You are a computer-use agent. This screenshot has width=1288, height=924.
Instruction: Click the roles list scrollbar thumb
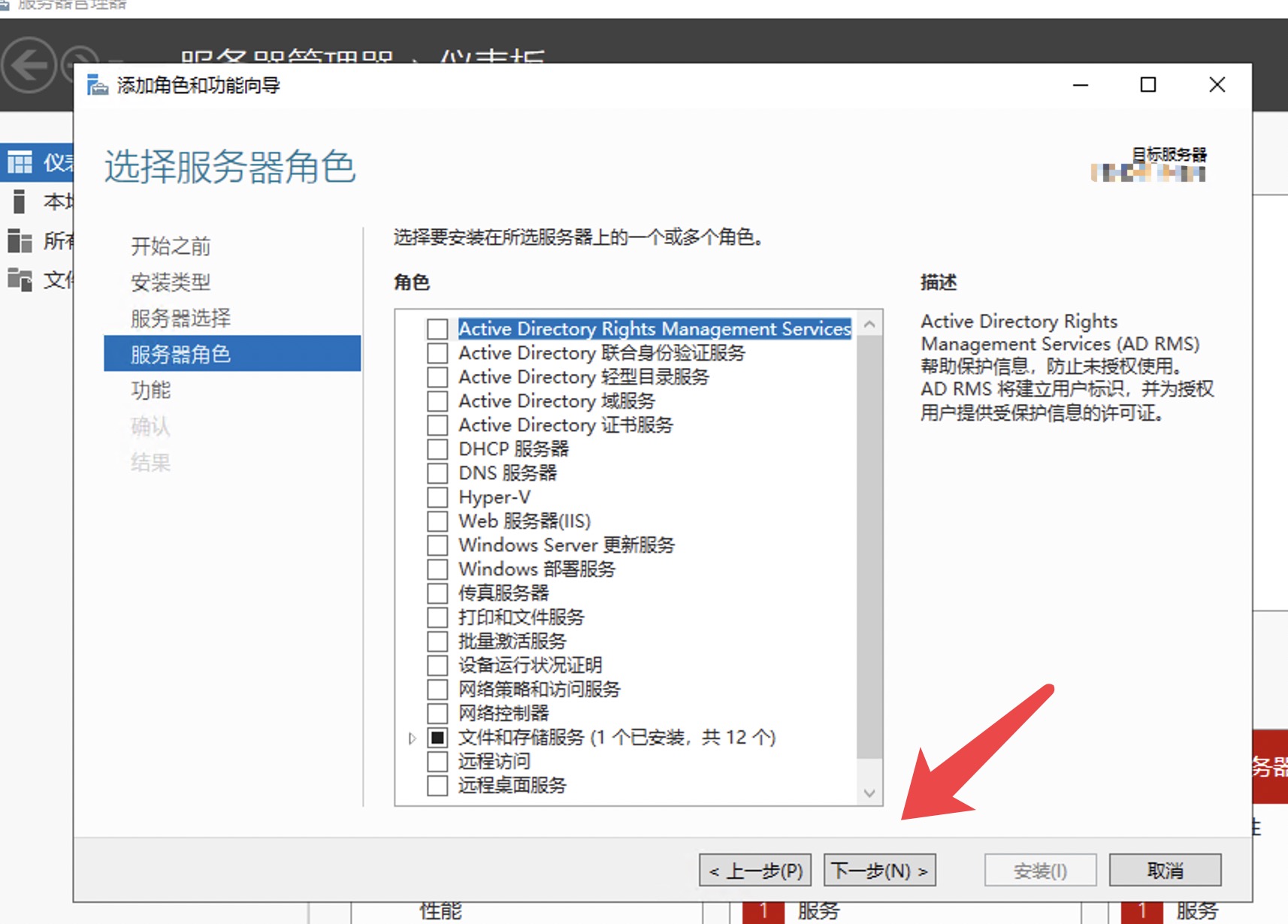tap(869, 547)
